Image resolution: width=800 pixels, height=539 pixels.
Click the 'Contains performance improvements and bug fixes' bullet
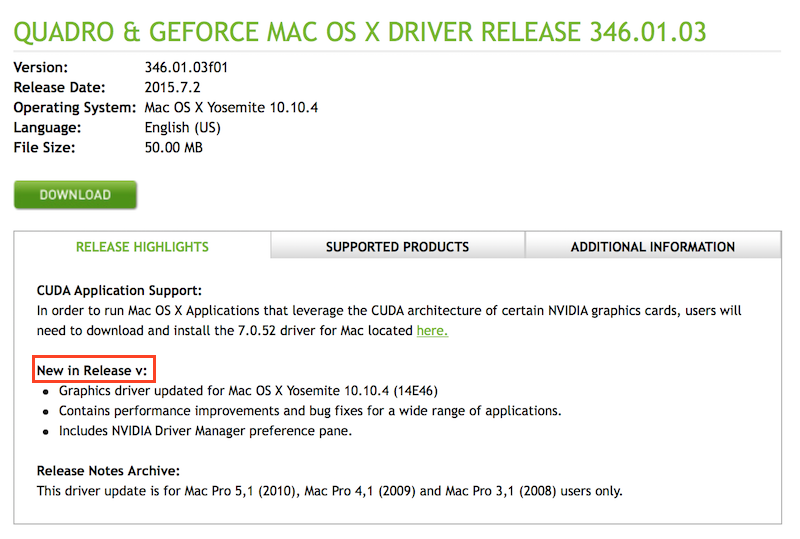310,411
